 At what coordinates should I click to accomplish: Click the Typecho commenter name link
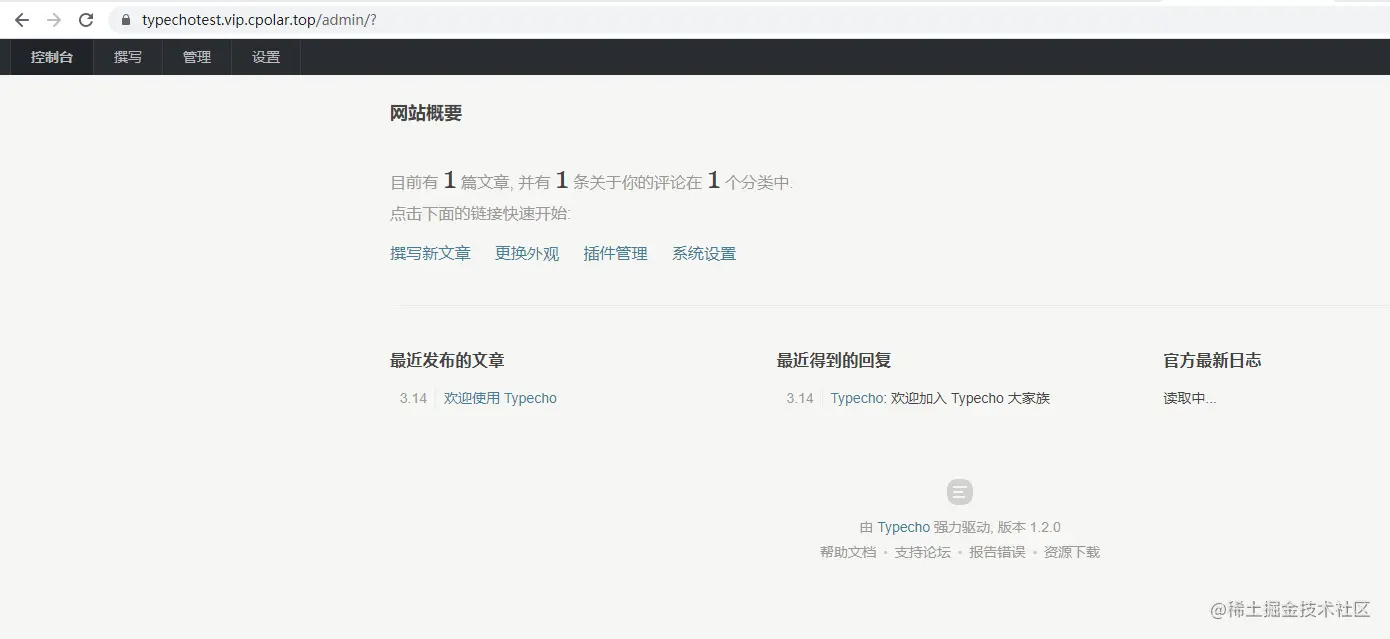pos(857,398)
